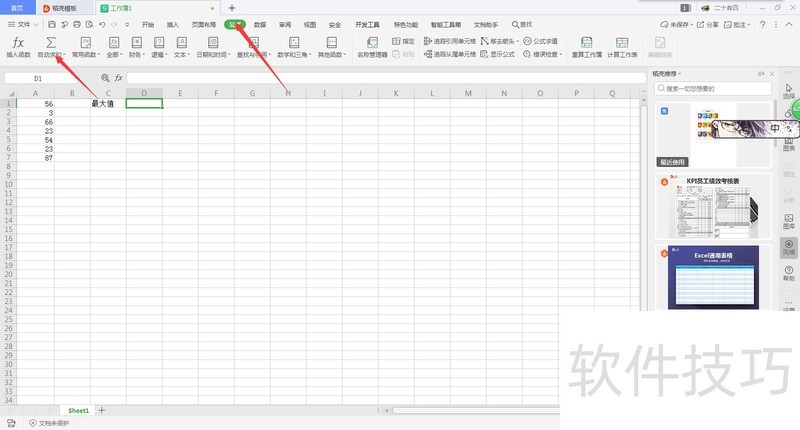
Task: Open the 文件 menu dropdown
Action: tap(23, 24)
